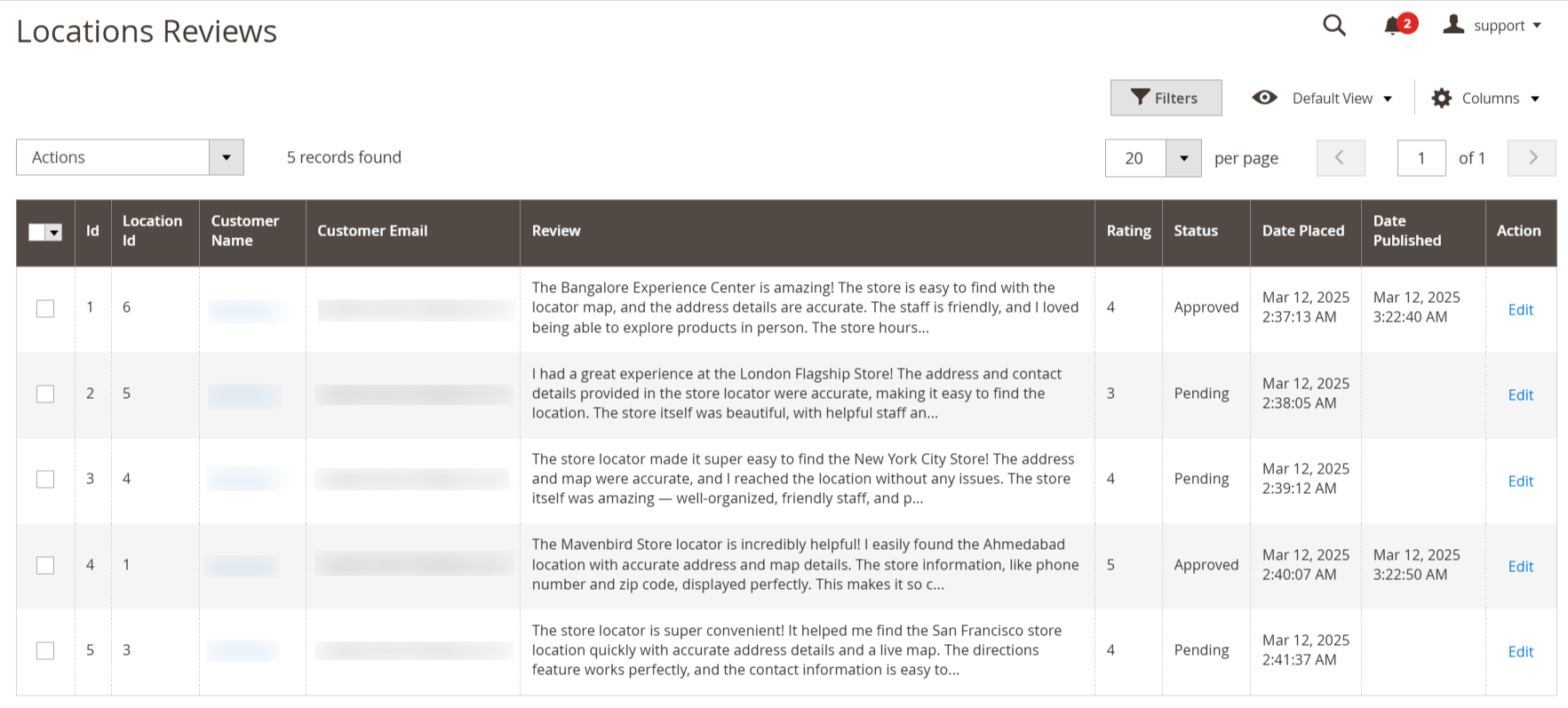Edit the Ahmedabad location review

pyautogui.click(x=1520, y=567)
